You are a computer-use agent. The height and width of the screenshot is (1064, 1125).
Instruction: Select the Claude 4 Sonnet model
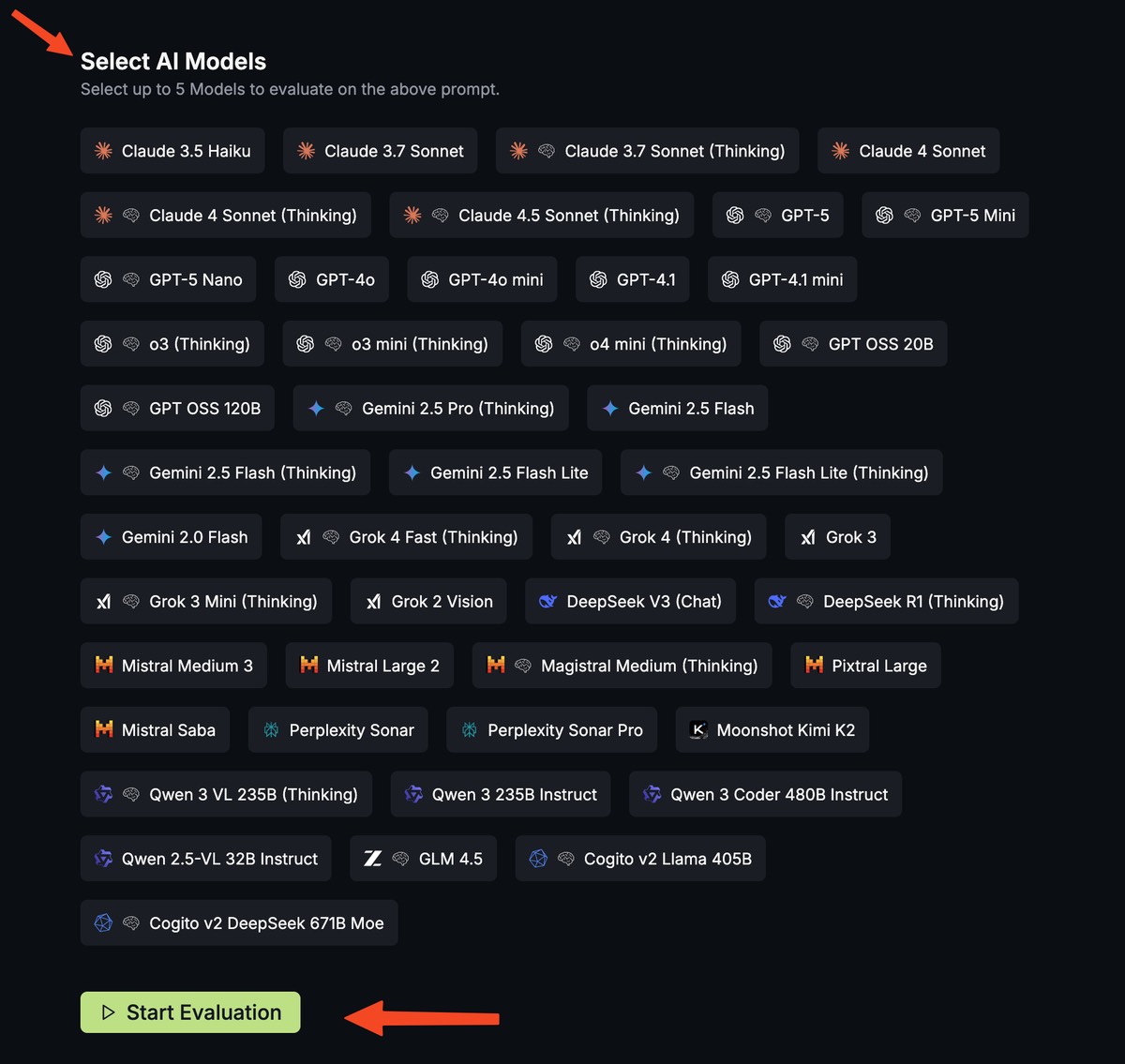[x=907, y=151]
